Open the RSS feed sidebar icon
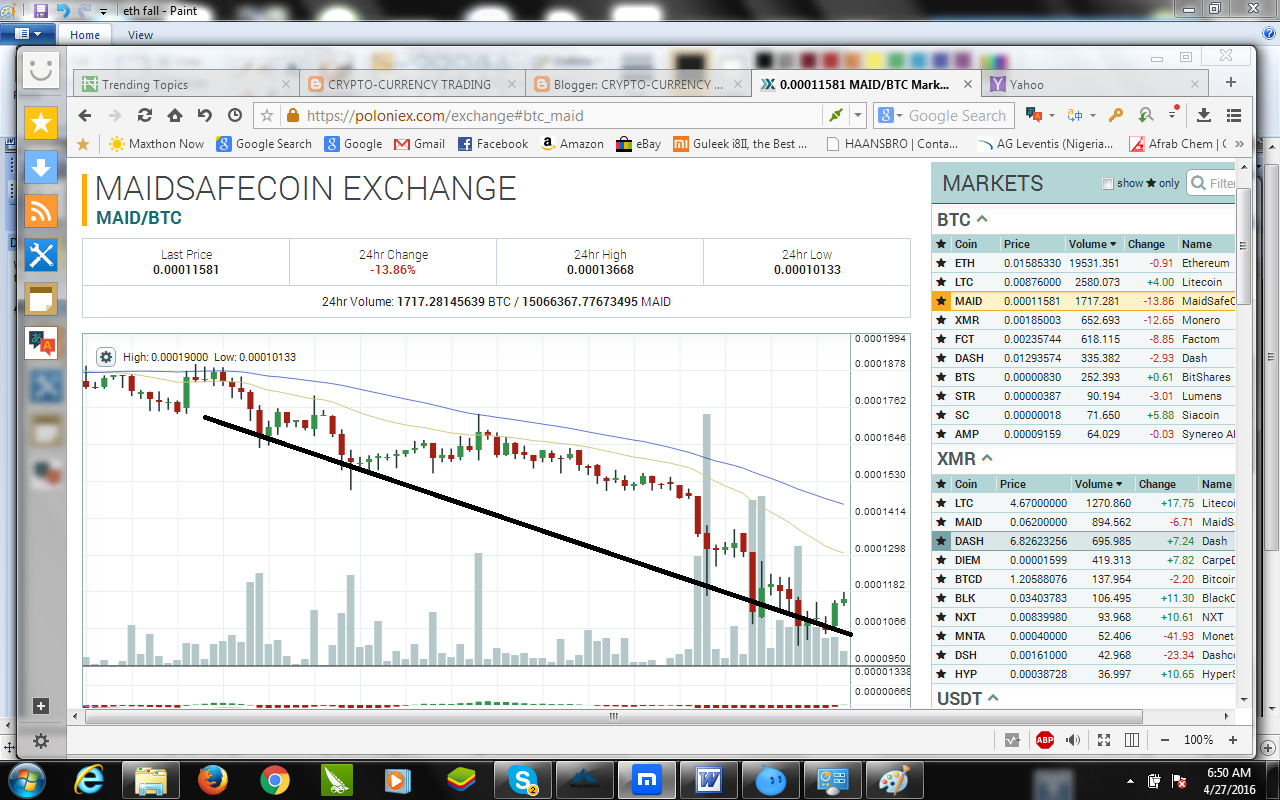Image resolution: width=1280 pixels, height=800 pixels. (x=41, y=211)
